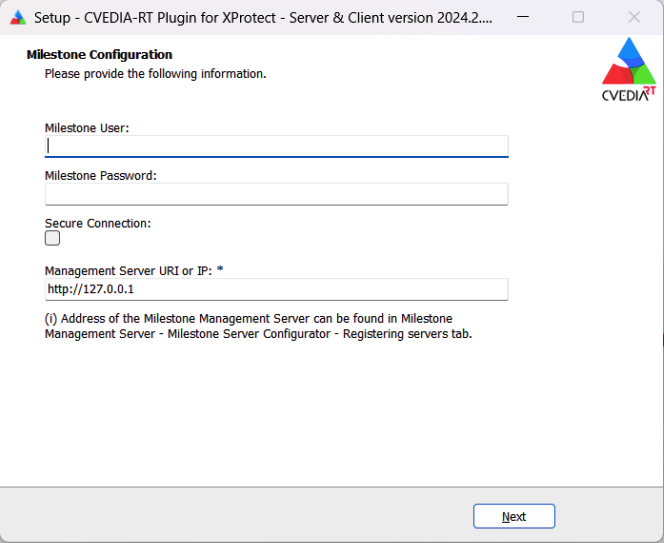Click the "Management Server URI or IP:" label
The image size is (664, 543).
[x=128, y=271]
